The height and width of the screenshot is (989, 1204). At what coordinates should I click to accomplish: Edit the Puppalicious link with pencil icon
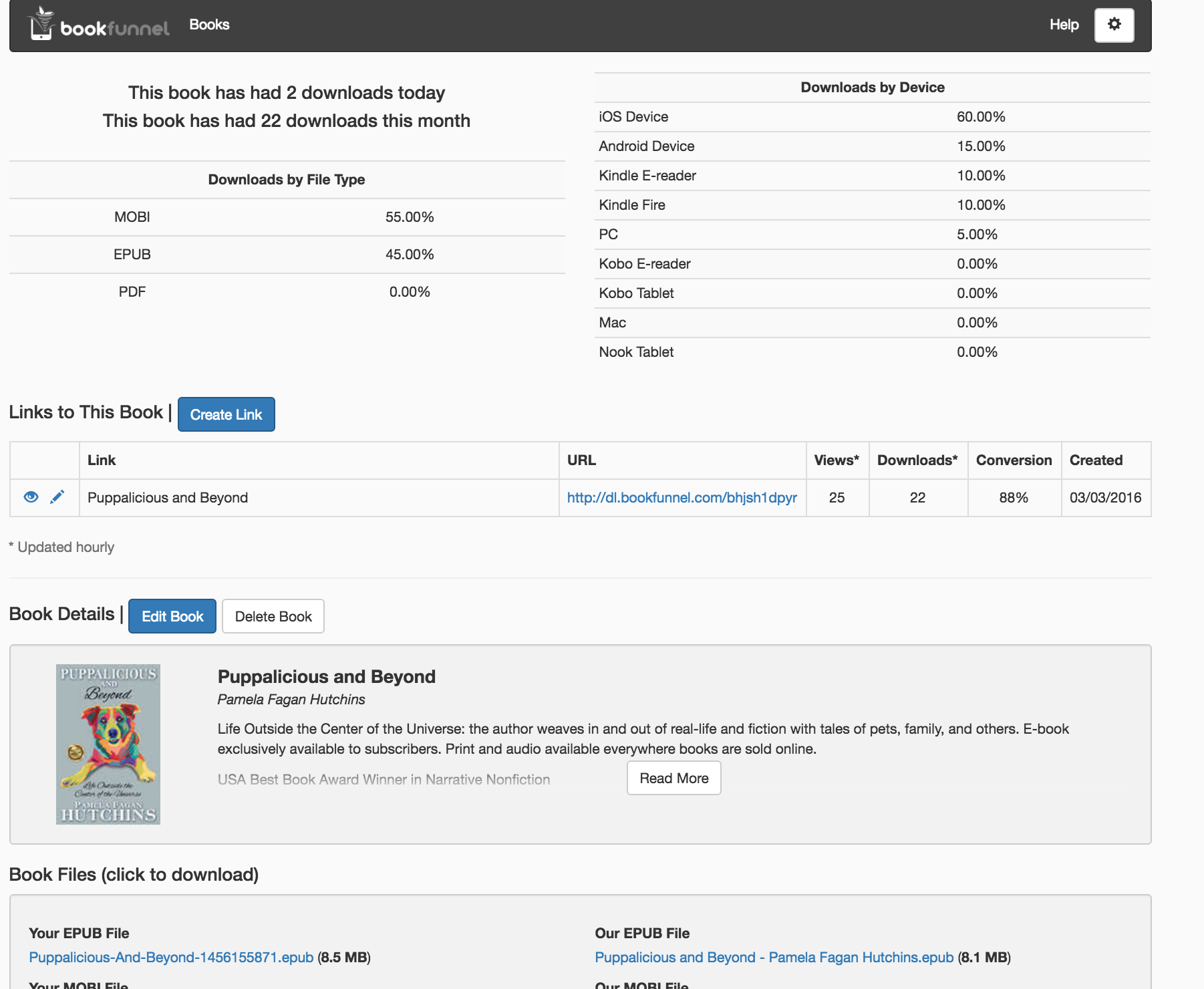point(57,497)
